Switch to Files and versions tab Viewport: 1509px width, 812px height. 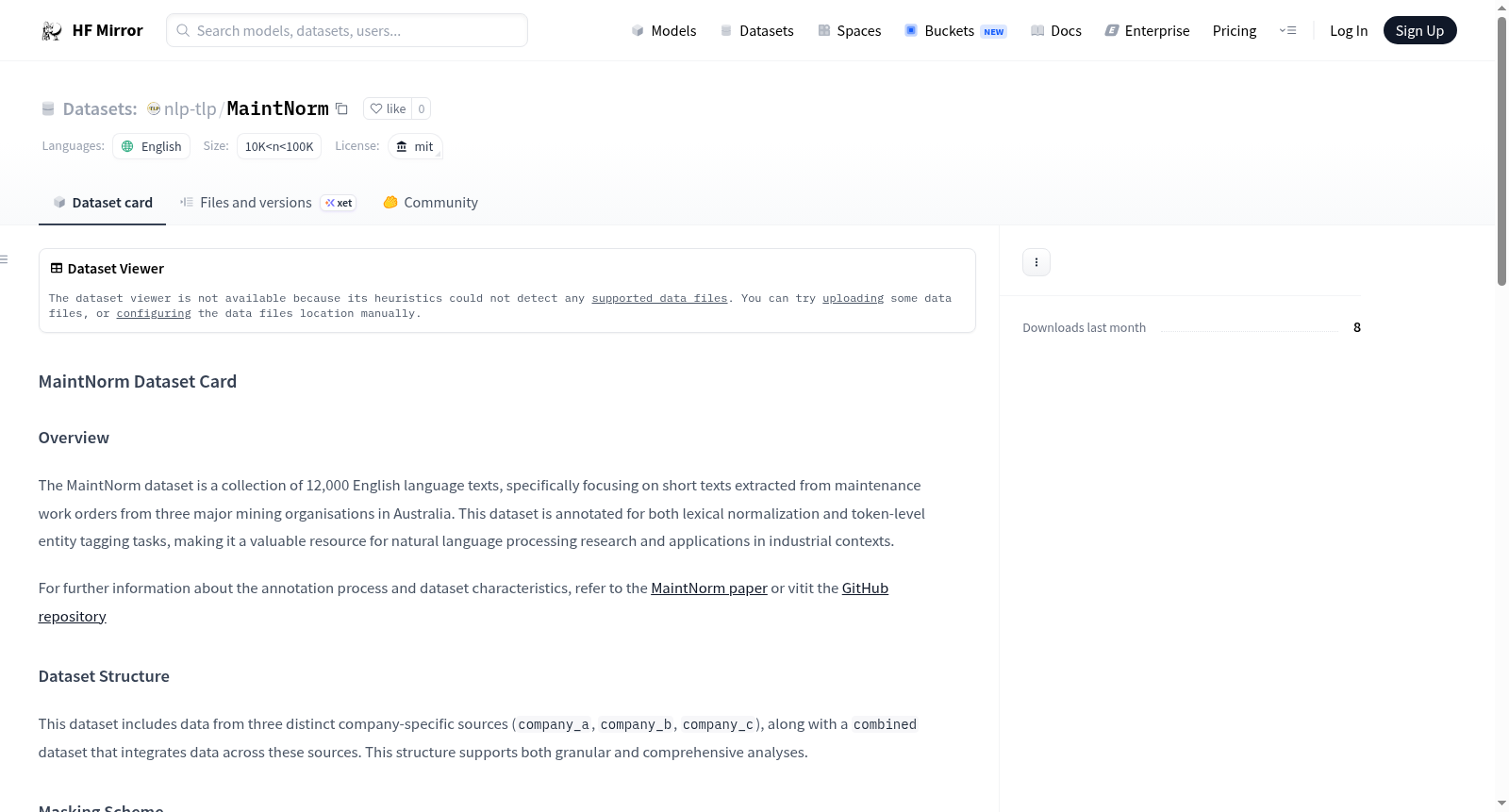coord(268,203)
